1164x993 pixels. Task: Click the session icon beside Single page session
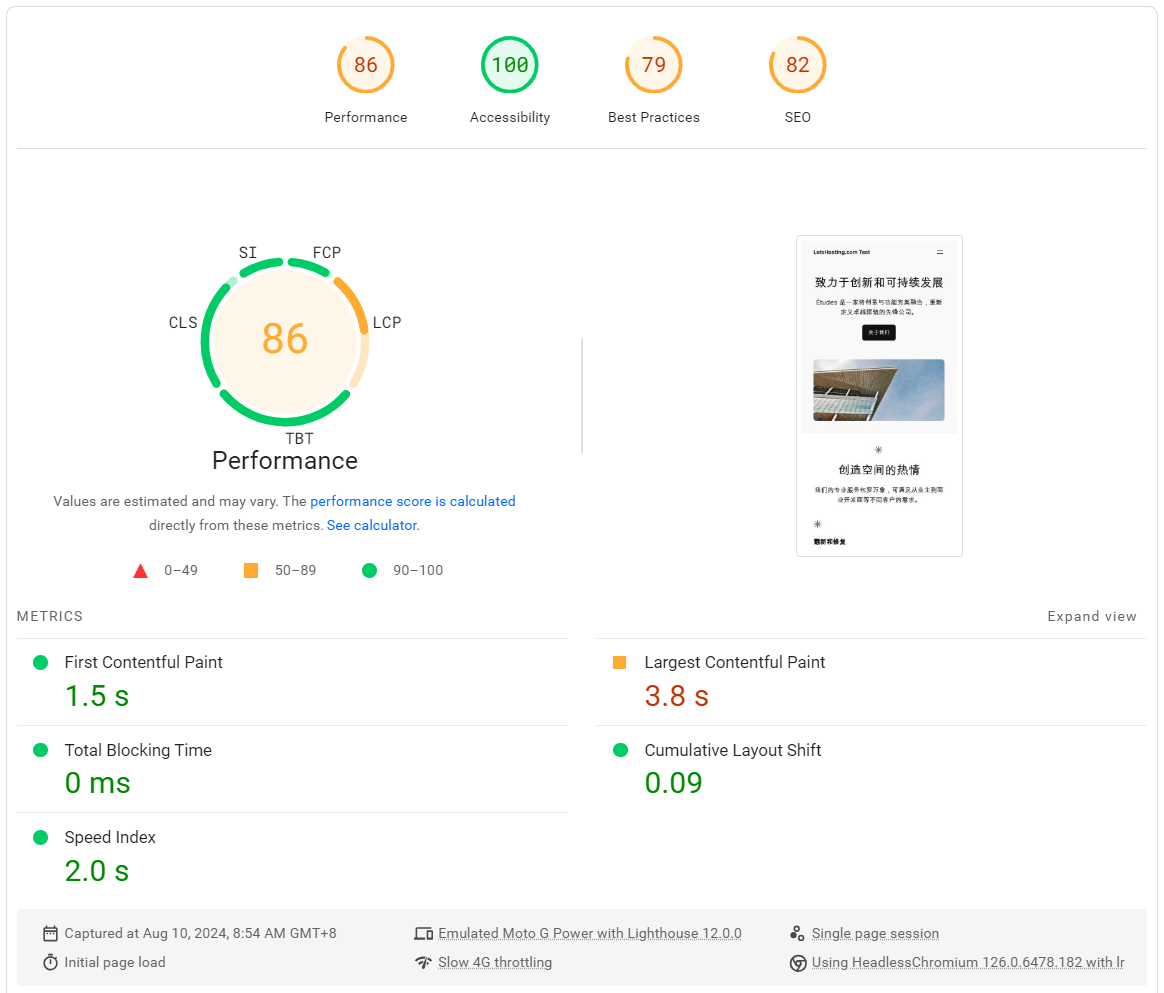pyautogui.click(x=797, y=934)
